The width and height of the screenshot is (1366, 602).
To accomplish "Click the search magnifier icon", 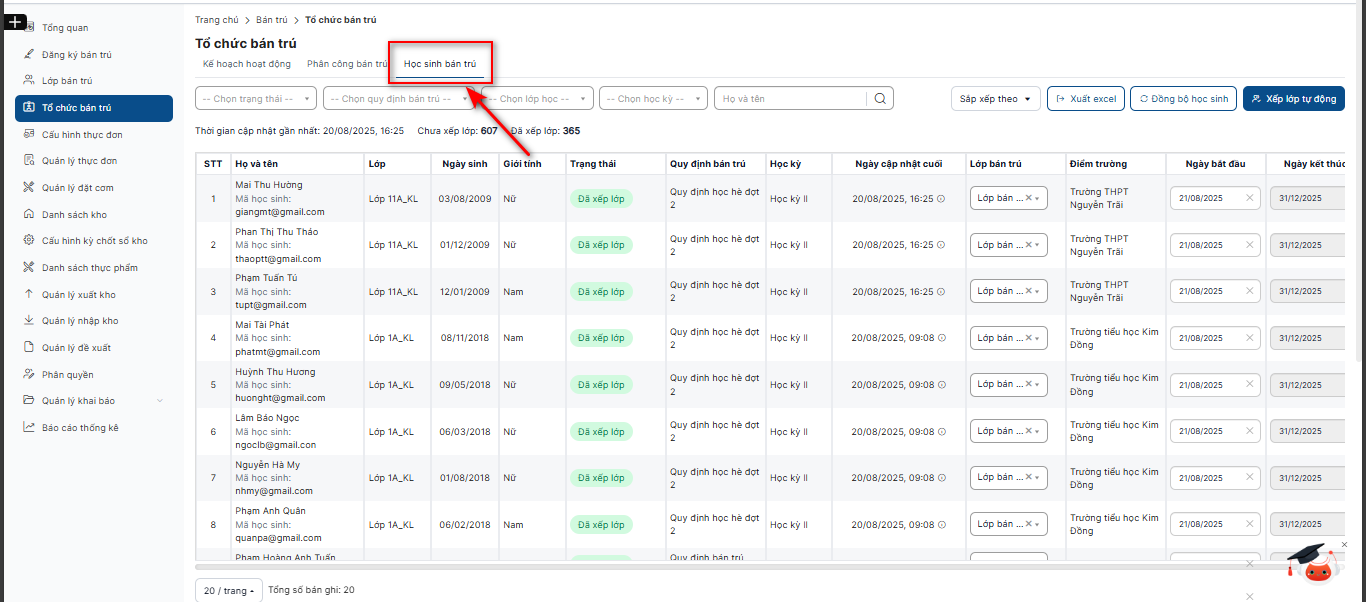I will [x=880, y=99].
